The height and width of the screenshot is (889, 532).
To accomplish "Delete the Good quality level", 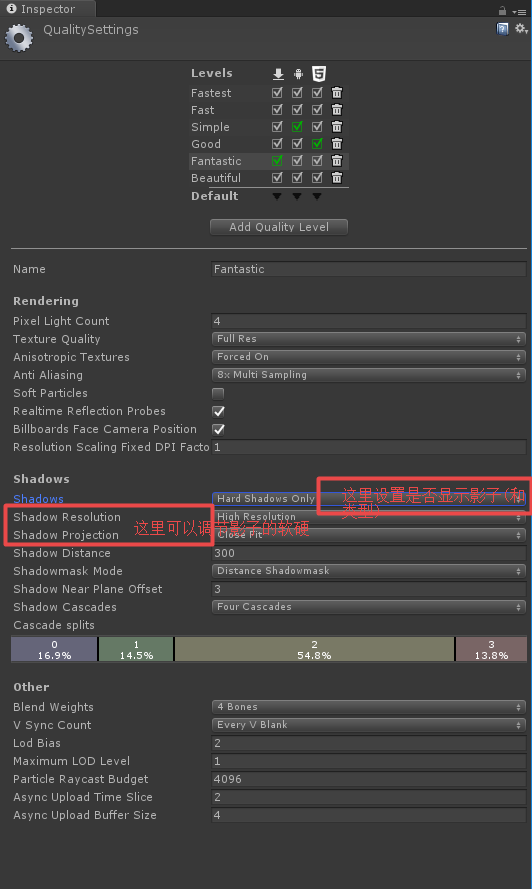I will click(337, 143).
